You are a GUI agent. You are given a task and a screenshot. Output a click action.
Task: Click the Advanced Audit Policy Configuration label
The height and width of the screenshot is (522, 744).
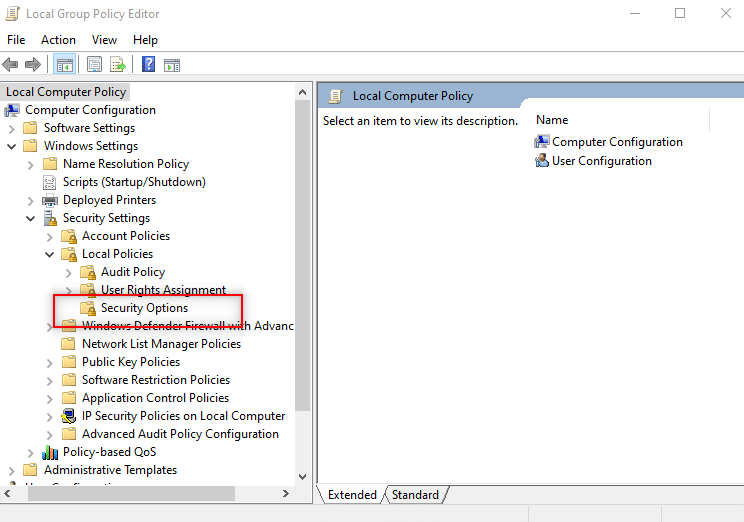pos(180,434)
